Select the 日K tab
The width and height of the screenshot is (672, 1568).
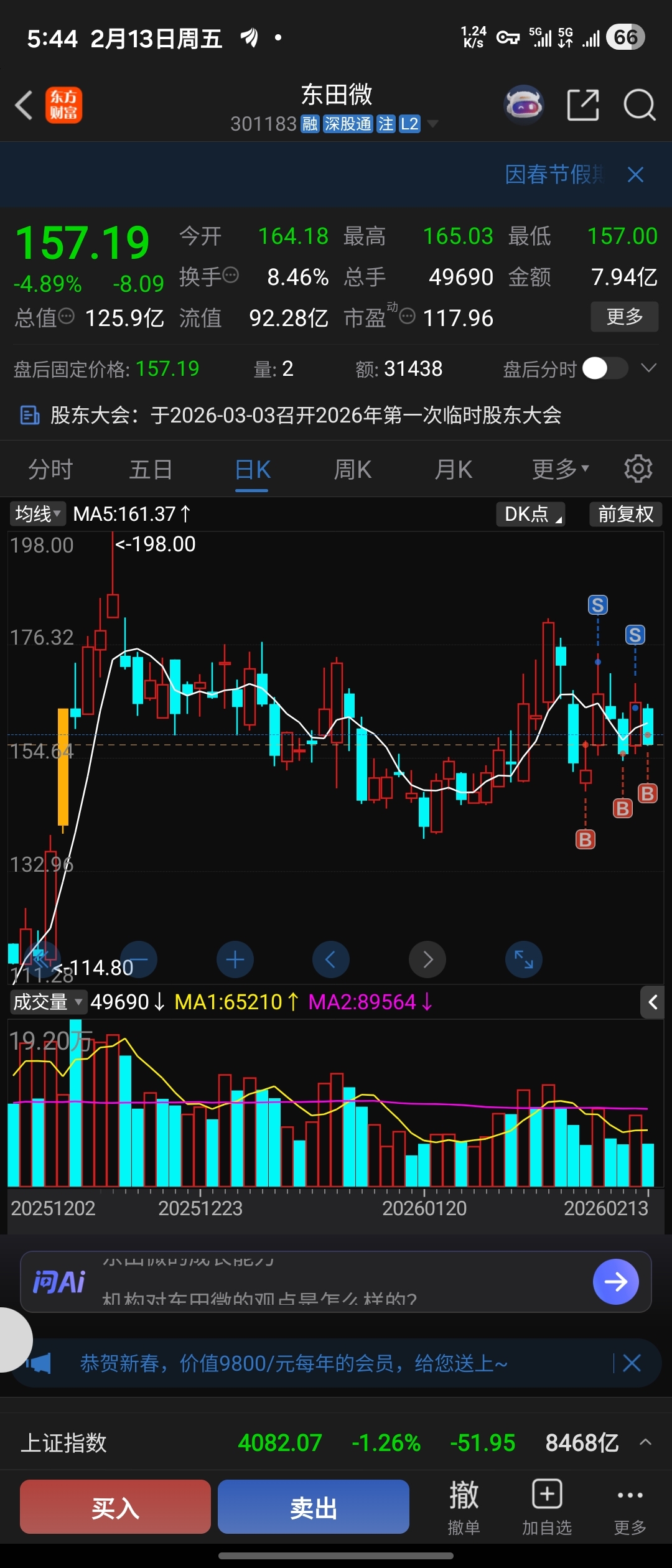click(252, 469)
